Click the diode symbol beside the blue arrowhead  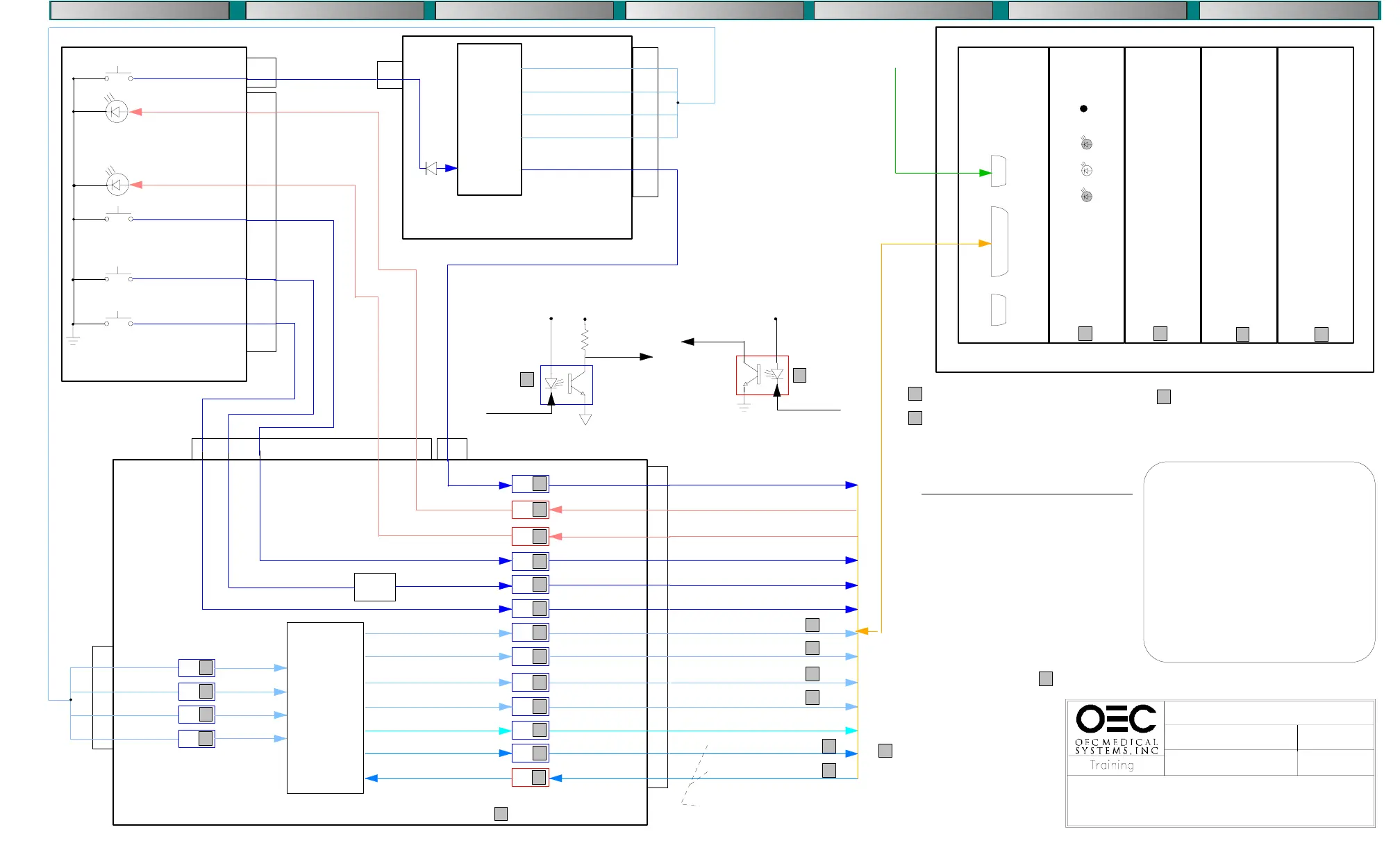(x=431, y=168)
